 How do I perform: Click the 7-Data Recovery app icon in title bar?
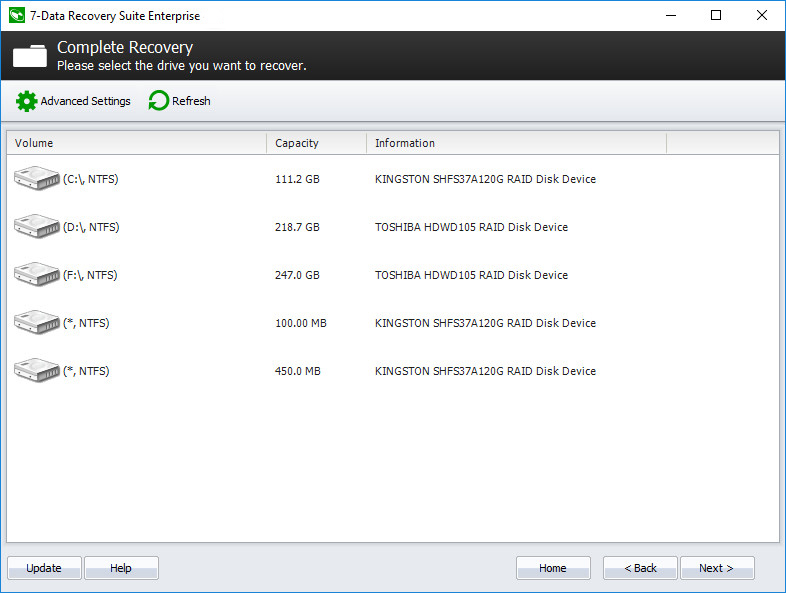[17, 16]
